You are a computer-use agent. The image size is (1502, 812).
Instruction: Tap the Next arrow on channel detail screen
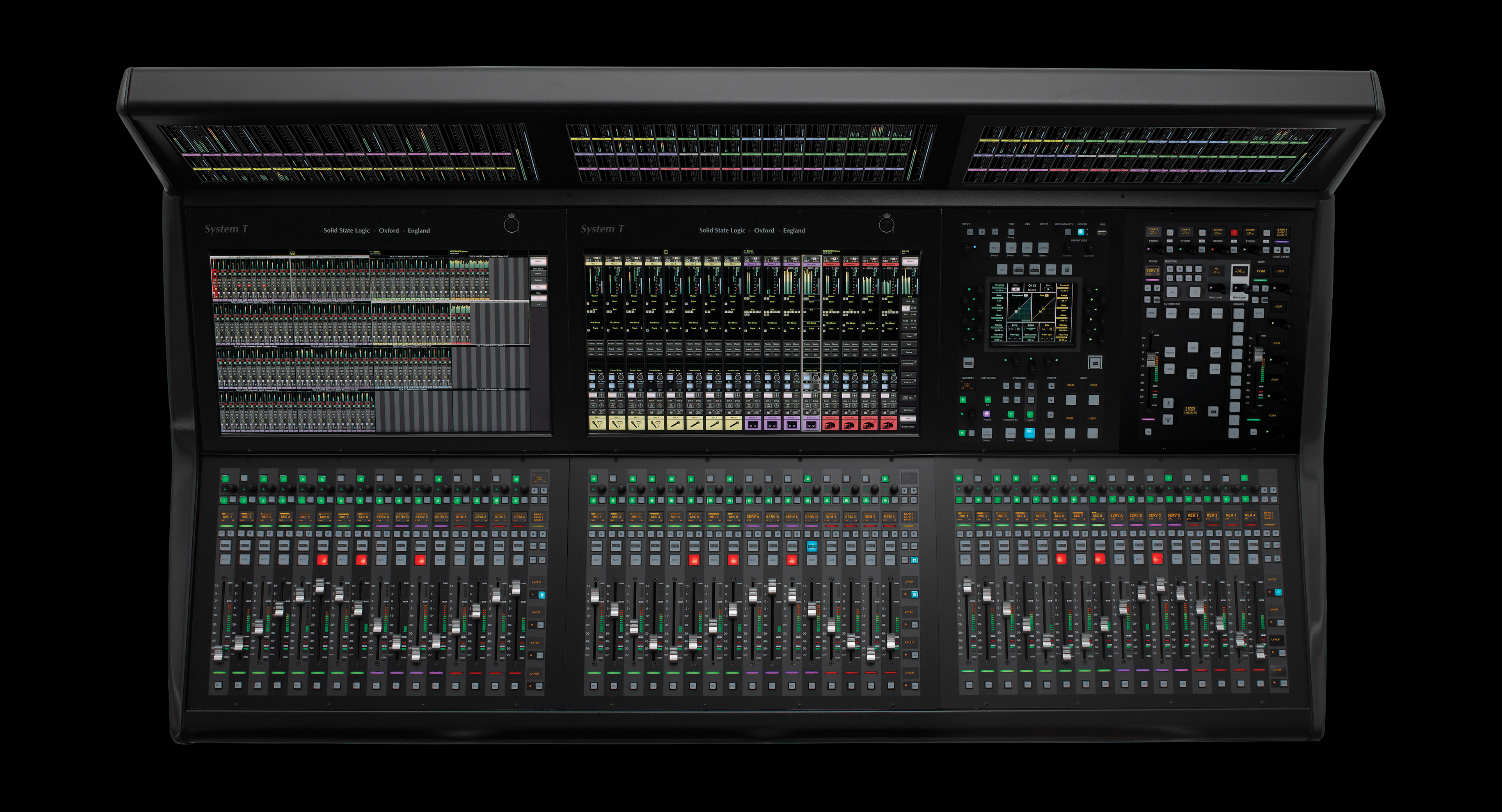click(1048, 290)
